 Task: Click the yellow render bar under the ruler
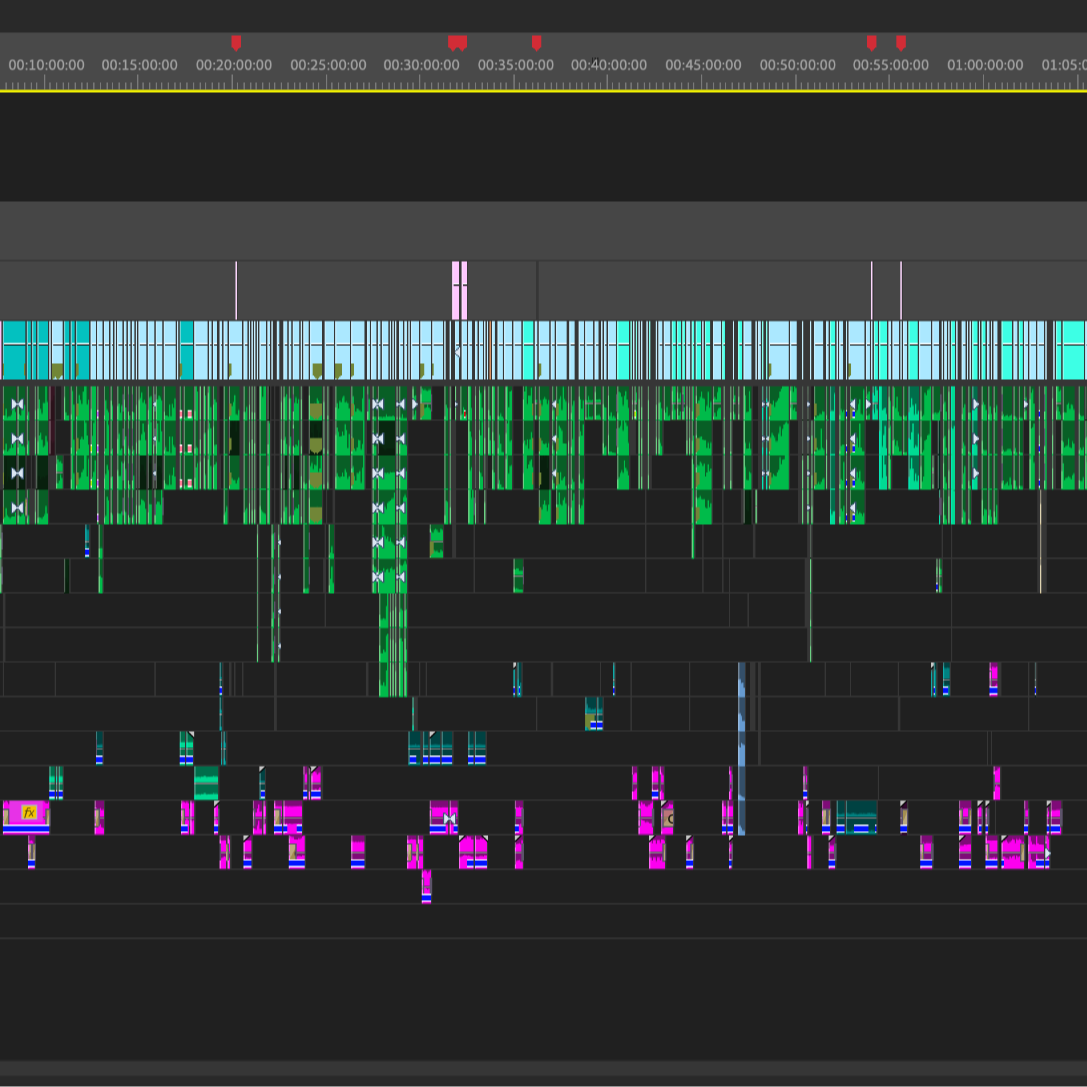[544, 91]
